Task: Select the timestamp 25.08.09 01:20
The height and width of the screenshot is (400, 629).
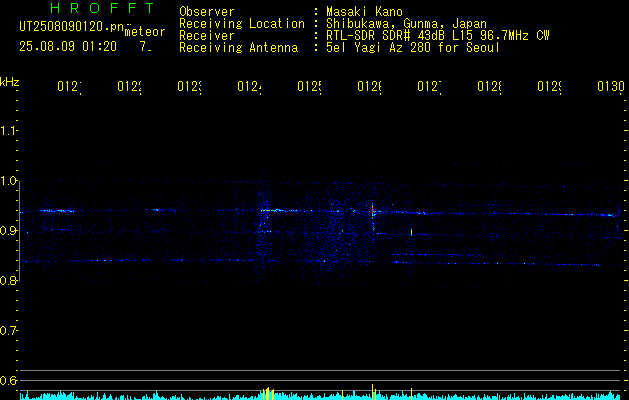Action: coord(68,47)
